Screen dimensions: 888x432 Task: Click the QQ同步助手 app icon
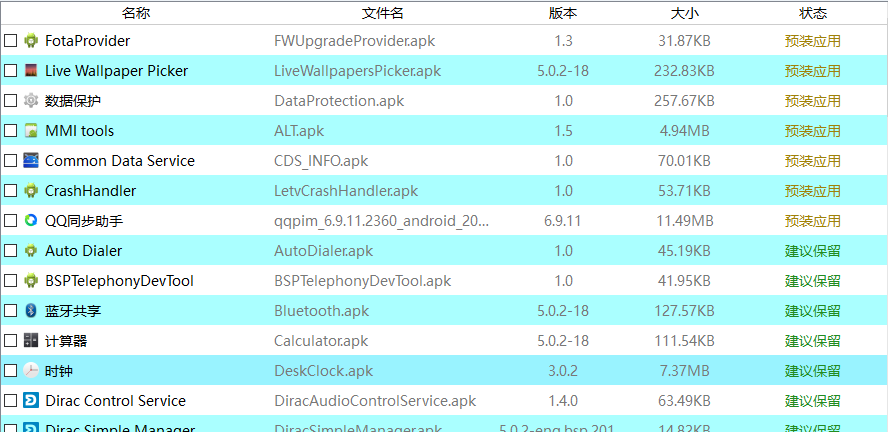(x=31, y=221)
